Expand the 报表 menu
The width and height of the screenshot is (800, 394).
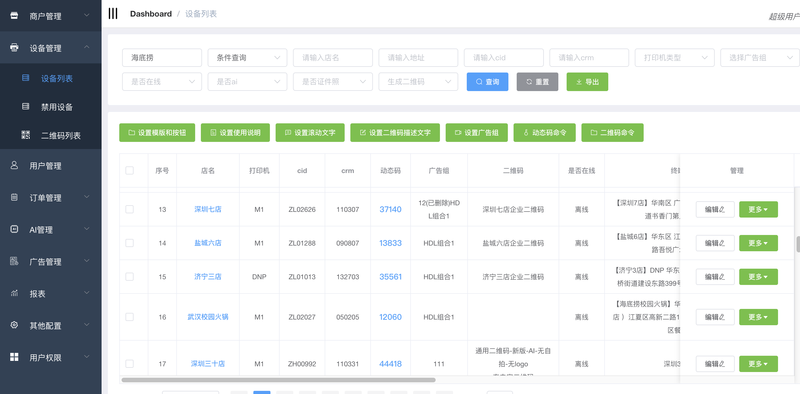(x=51, y=293)
